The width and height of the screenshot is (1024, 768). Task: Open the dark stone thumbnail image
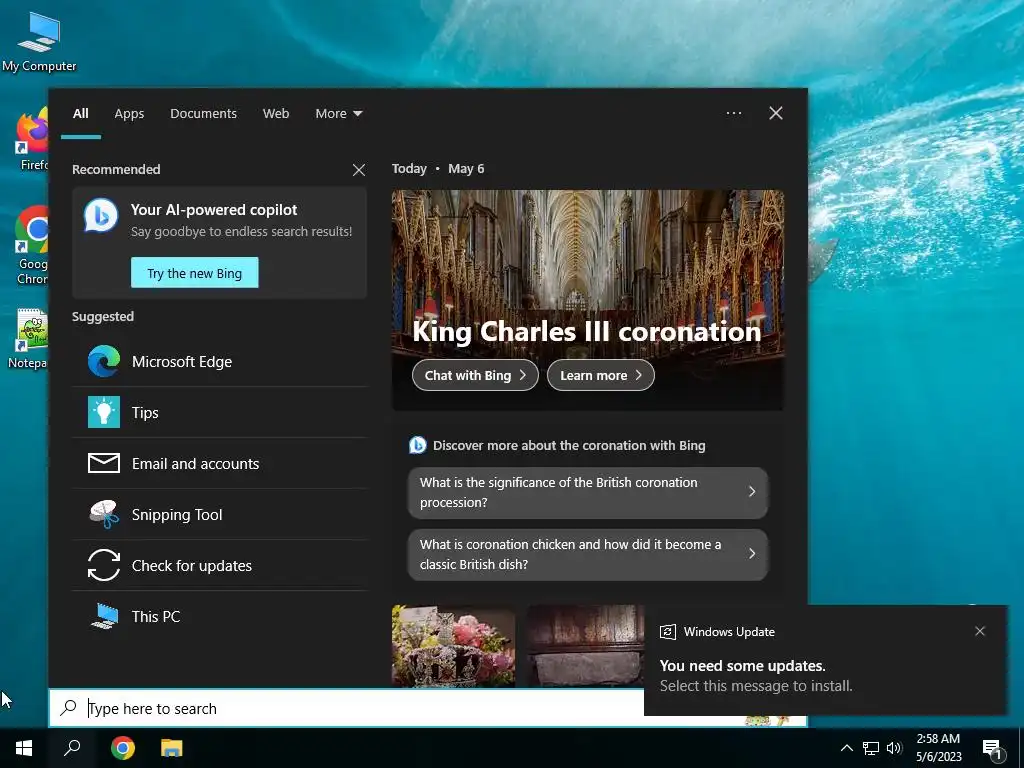tap(585, 646)
